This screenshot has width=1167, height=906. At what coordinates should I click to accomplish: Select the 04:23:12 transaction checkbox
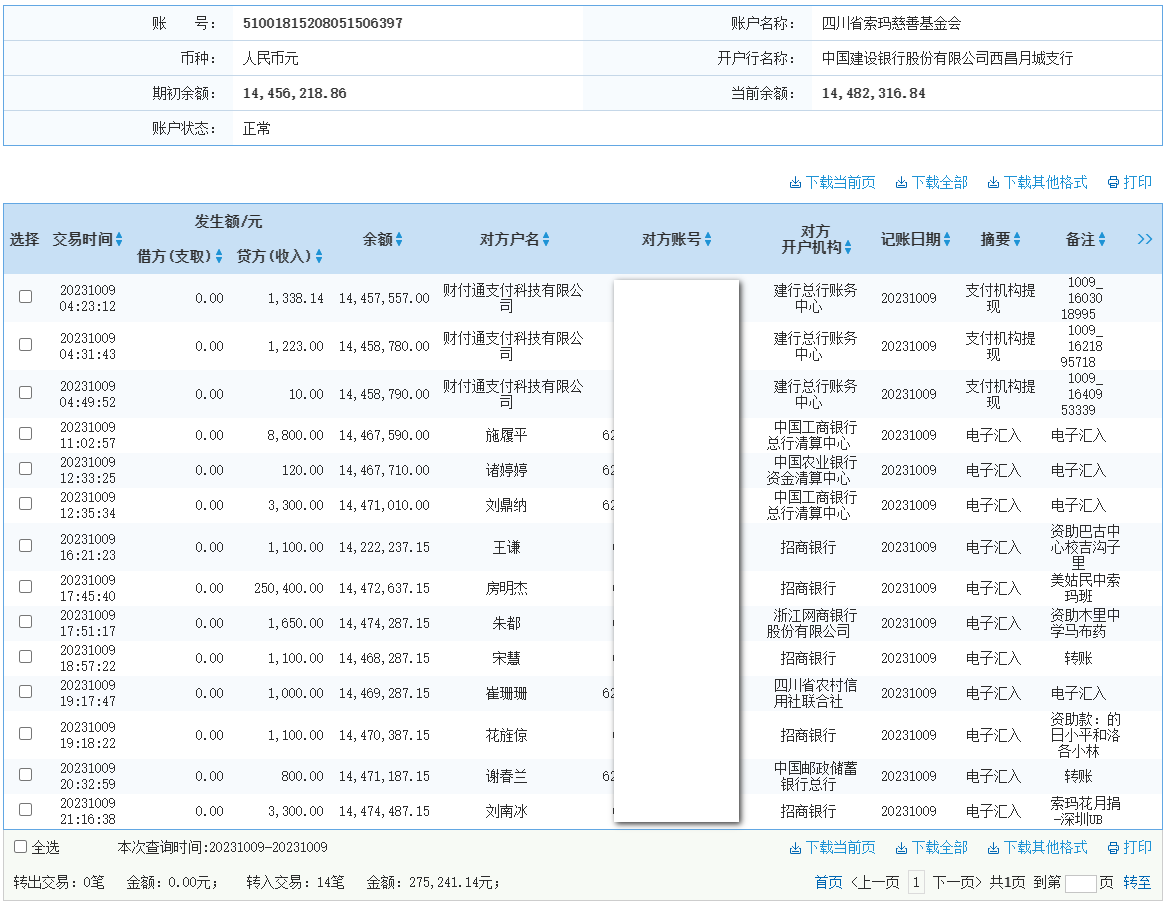[25, 296]
